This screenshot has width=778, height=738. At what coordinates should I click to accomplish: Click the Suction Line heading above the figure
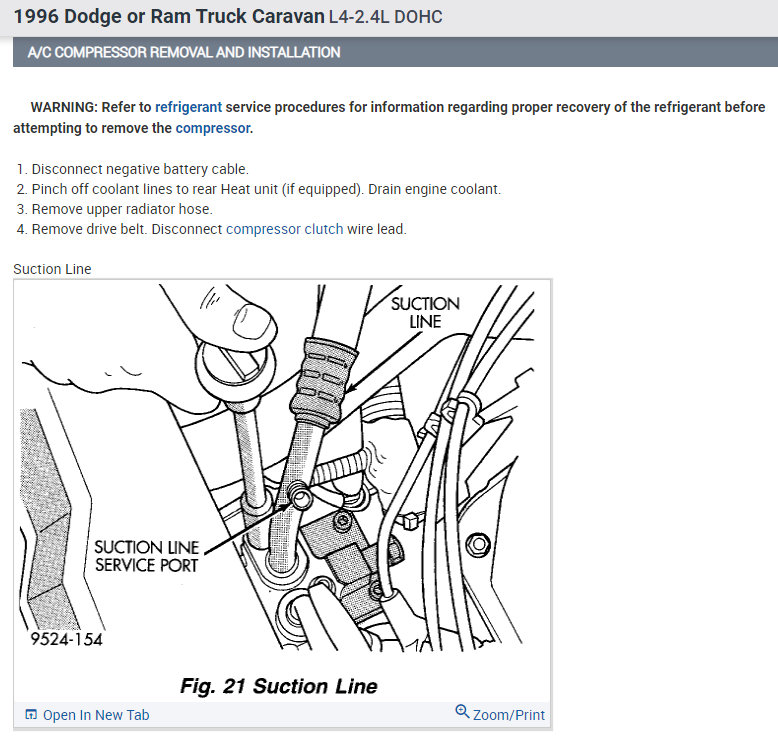click(x=52, y=269)
